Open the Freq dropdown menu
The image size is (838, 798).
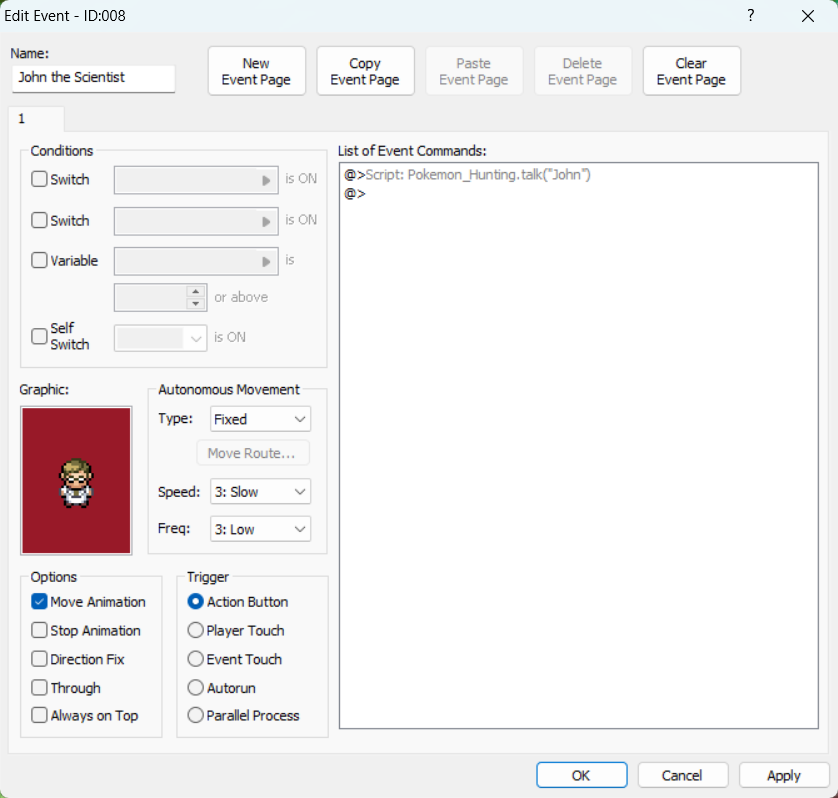click(260, 529)
